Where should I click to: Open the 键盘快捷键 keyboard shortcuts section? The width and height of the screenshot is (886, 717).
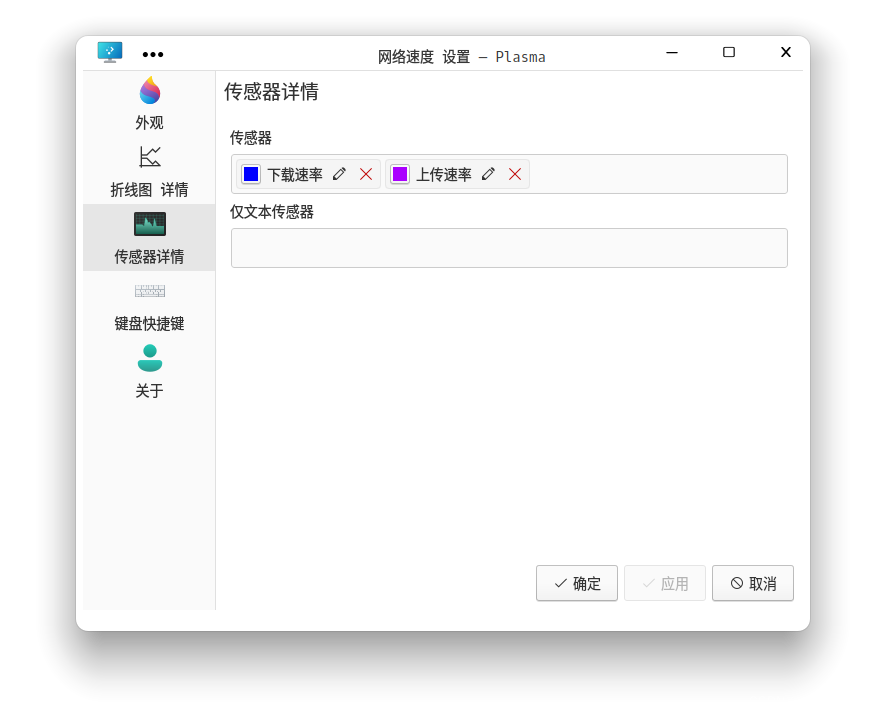tap(149, 305)
